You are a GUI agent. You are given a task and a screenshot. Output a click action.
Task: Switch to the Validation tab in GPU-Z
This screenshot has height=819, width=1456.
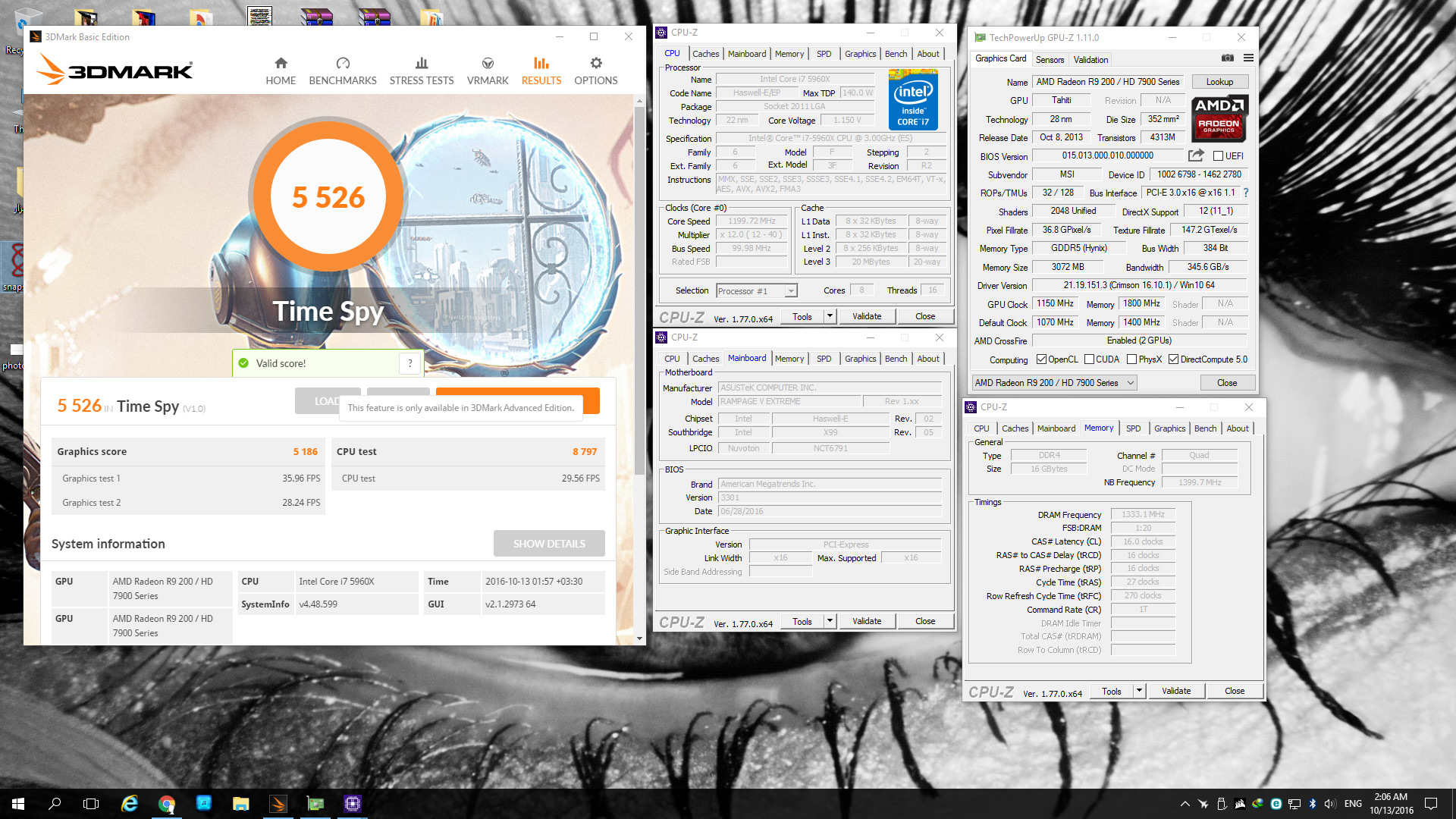tap(1090, 59)
